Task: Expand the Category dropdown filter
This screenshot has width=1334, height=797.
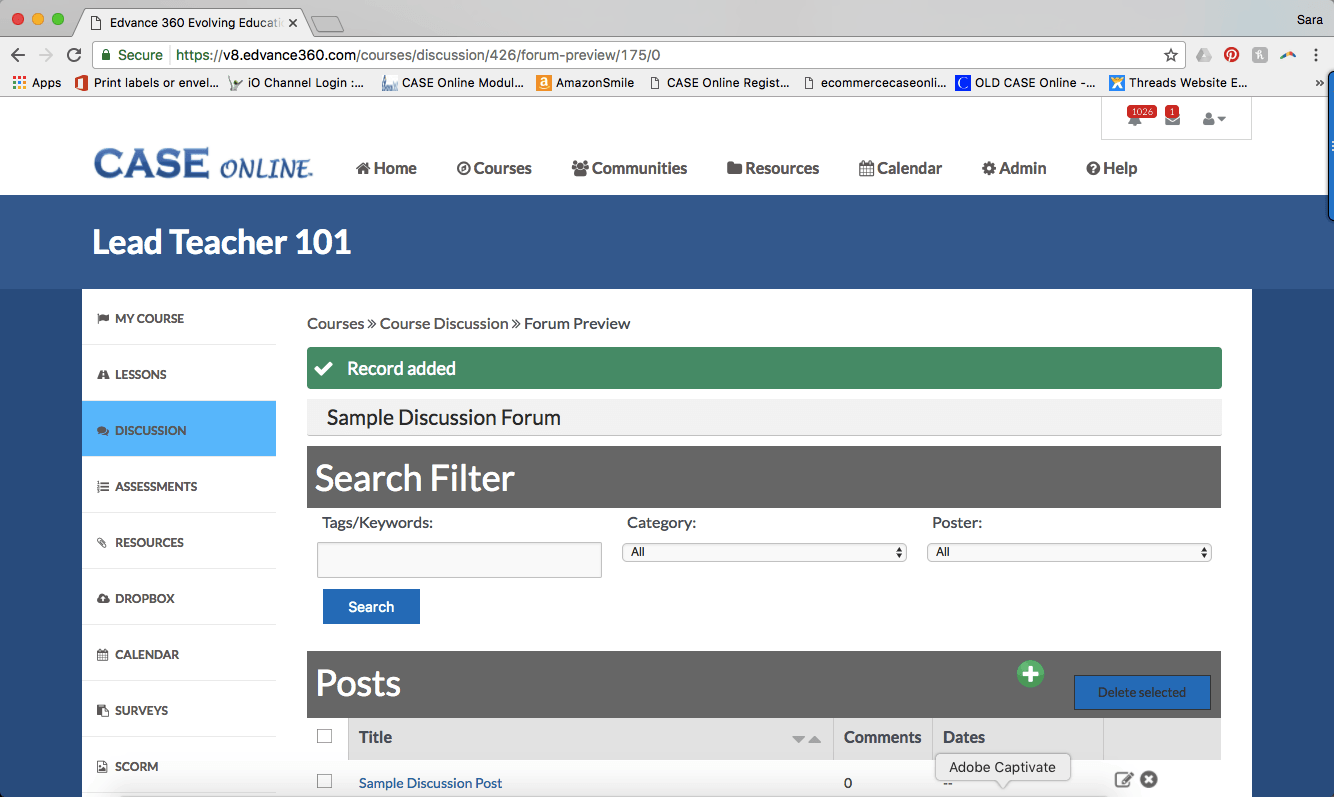Action: point(764,552)
